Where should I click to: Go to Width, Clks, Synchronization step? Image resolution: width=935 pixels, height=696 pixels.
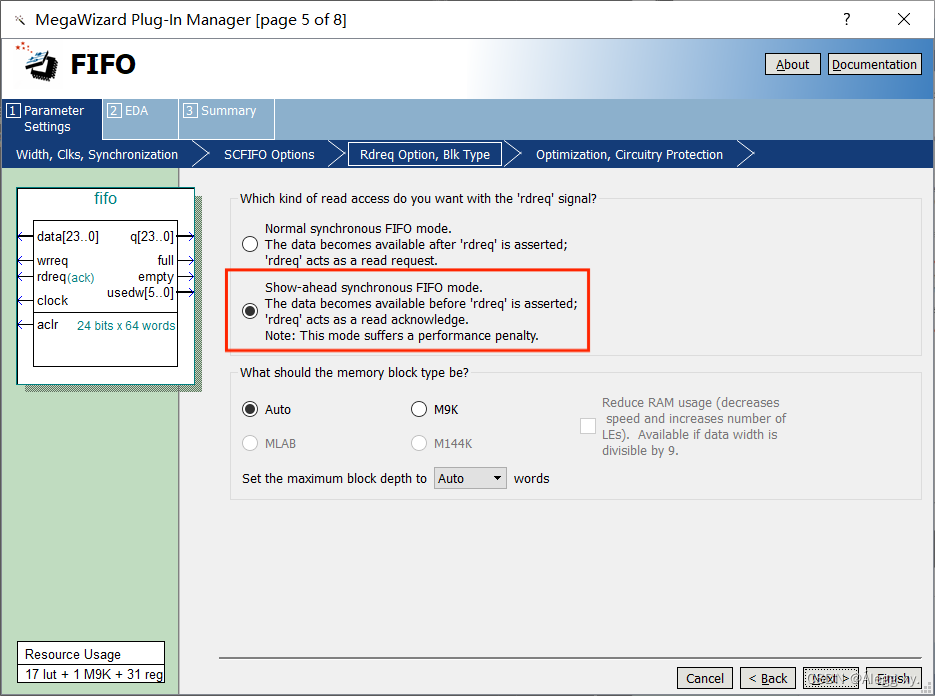tap(97, 154)
